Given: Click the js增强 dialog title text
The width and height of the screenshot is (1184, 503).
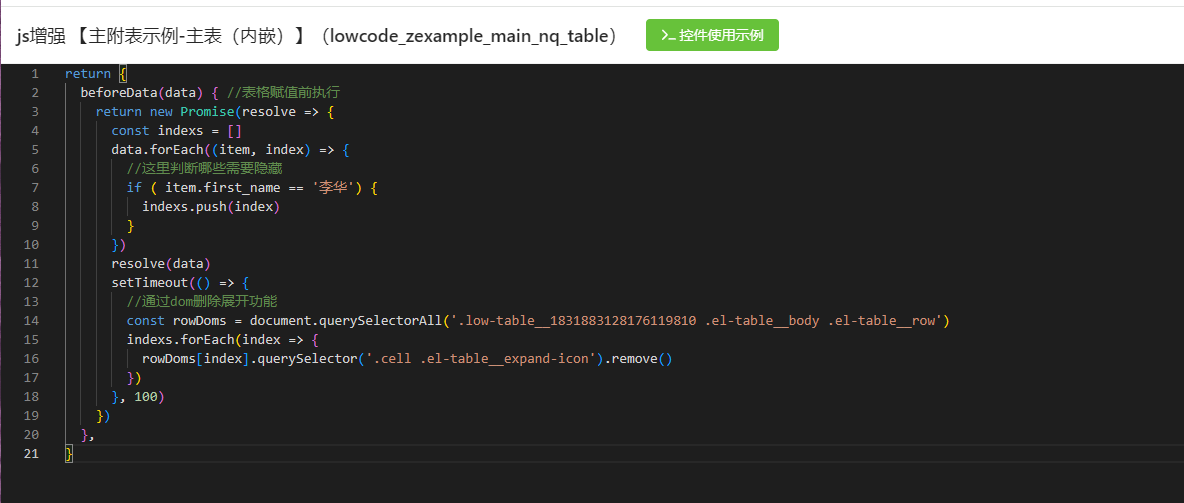Looking at the screenshot, I should point(316,36).
